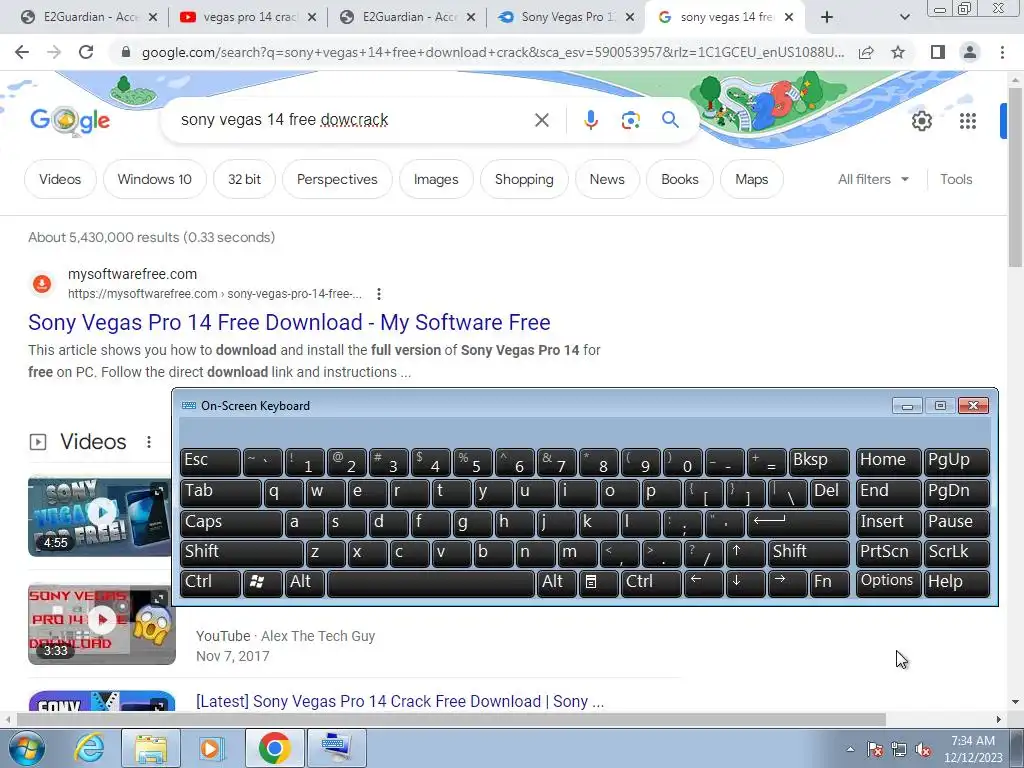Open Sony Vegas Pro 14 Free Download result
This screenshot has width=1024, height=768.
289,322
